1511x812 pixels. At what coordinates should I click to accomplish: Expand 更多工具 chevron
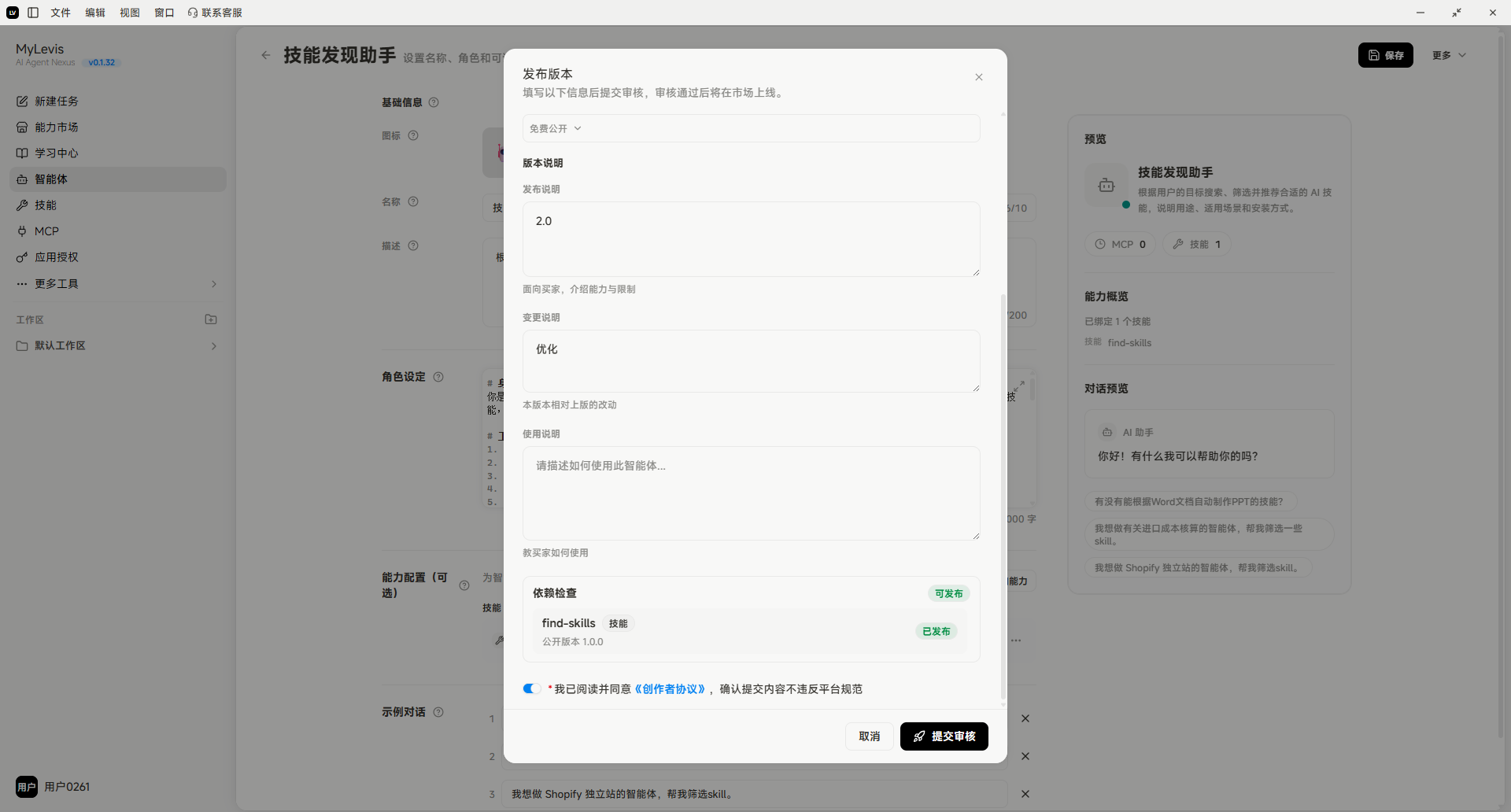point(214,284)
